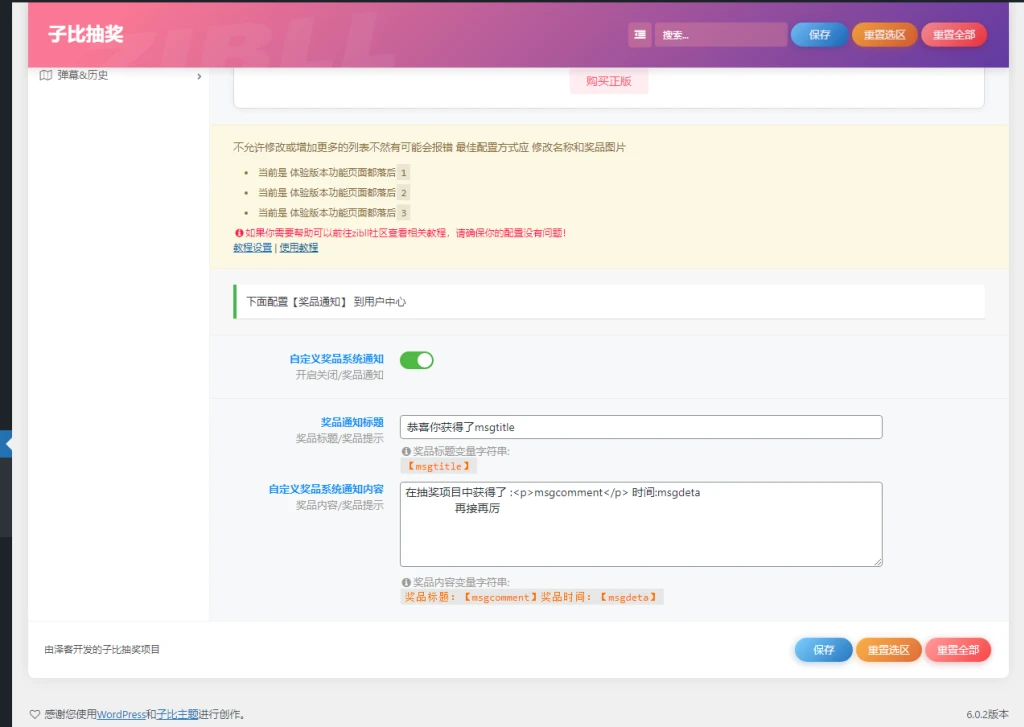
Task: Click the blue arrow on the left edge
Action: click(x=8, y=442)
